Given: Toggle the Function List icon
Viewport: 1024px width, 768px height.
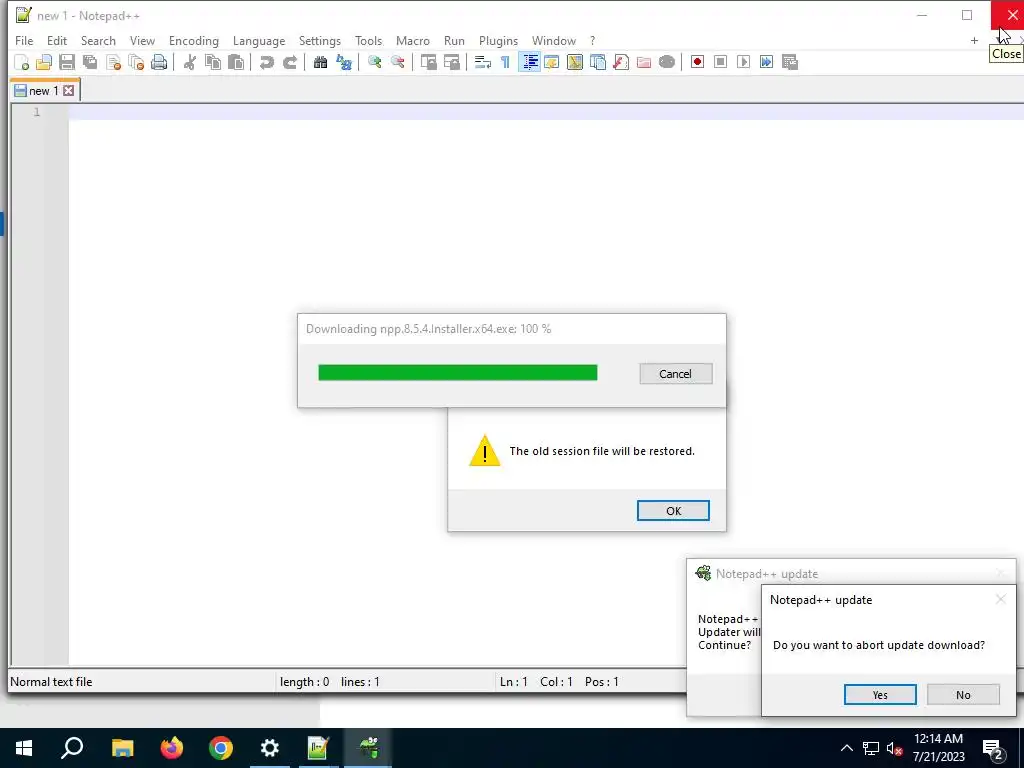Looking at the screenshot, I should pos(621,62).
